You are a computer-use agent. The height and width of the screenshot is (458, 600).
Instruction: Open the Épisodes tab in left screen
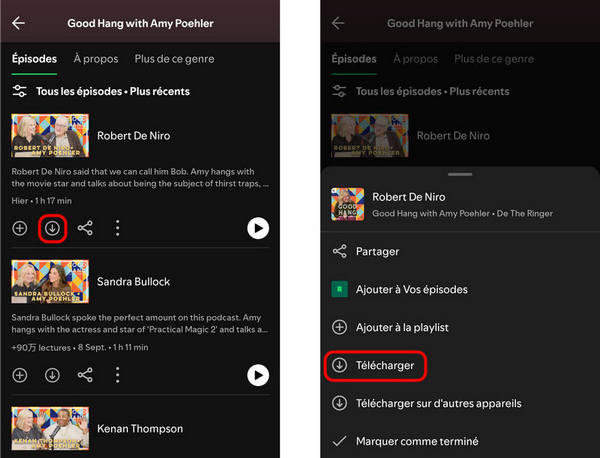click(x=34, y=59)
